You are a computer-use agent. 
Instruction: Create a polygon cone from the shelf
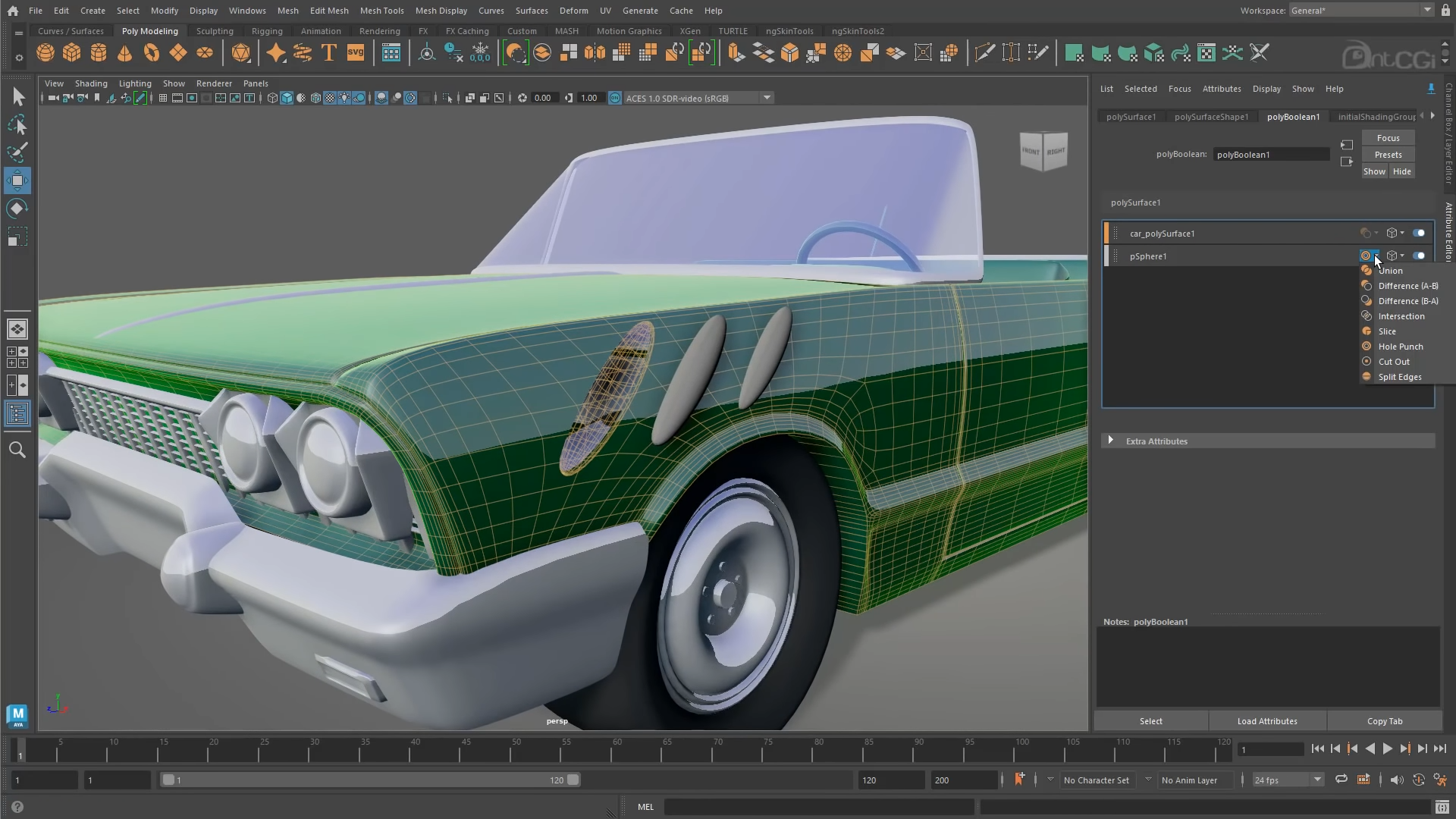[125, 53]
